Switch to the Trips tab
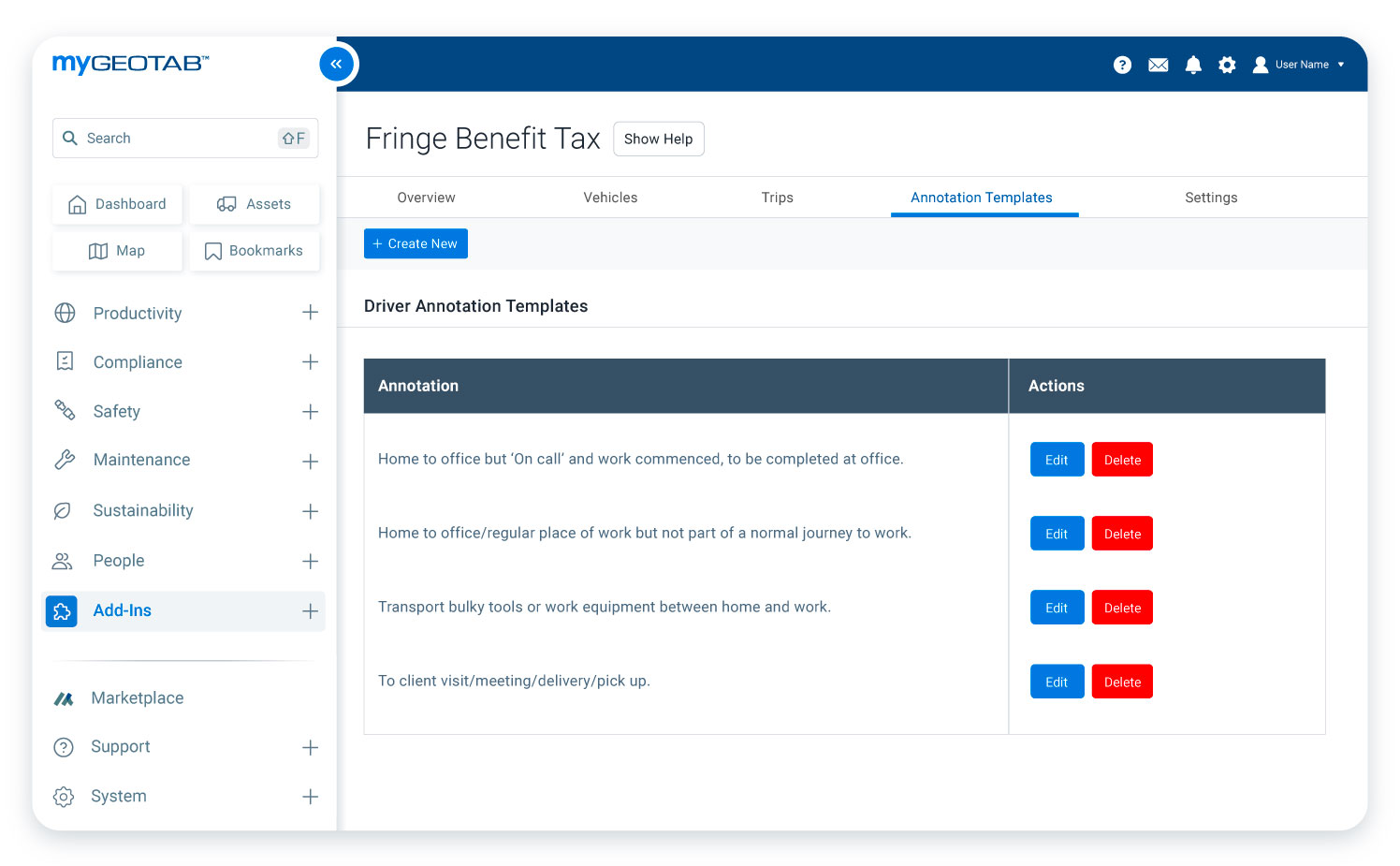This screenshot has width=1400, height=866. (x=777, y=198)
